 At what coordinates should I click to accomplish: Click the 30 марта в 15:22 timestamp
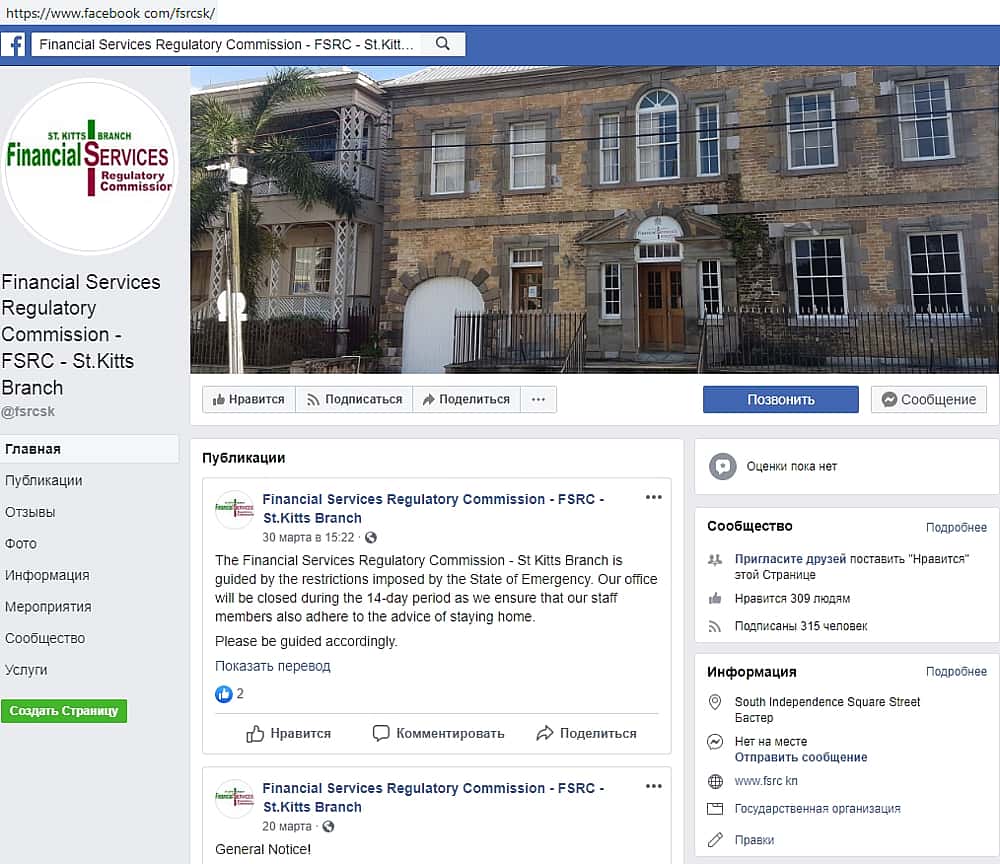[x=308, y=538]
